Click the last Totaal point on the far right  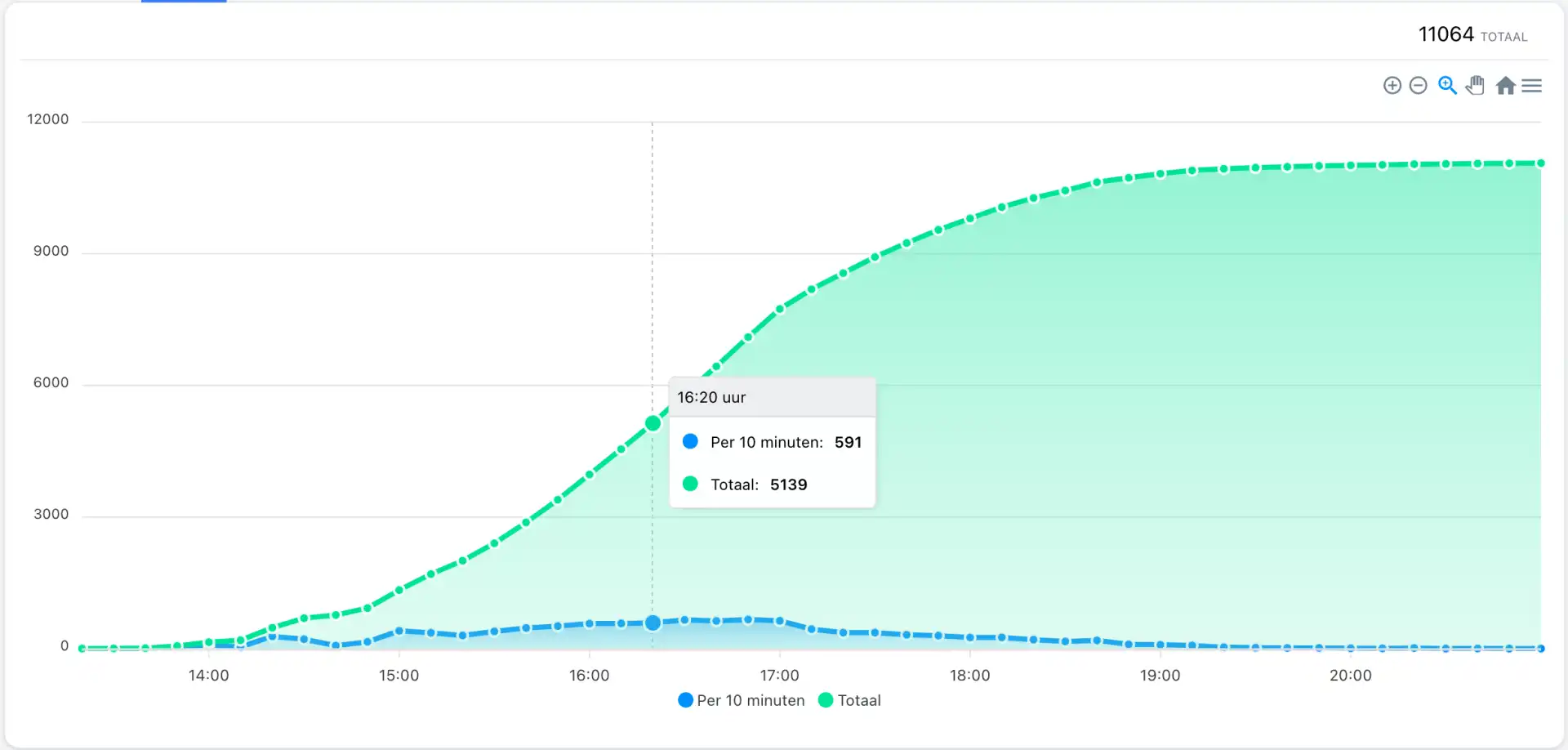tap(1540, 163)
